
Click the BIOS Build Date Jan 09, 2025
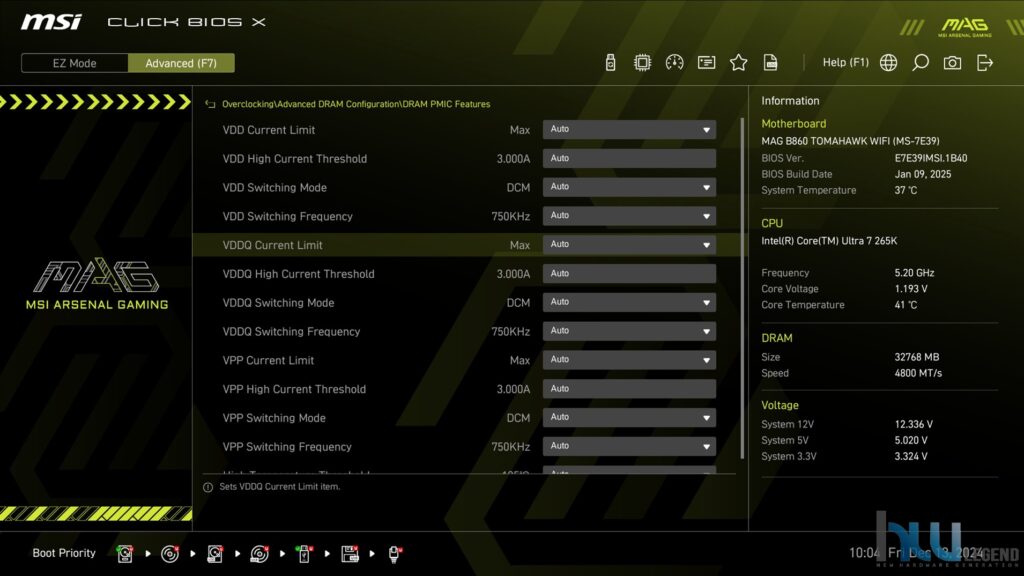click(923, 174)
